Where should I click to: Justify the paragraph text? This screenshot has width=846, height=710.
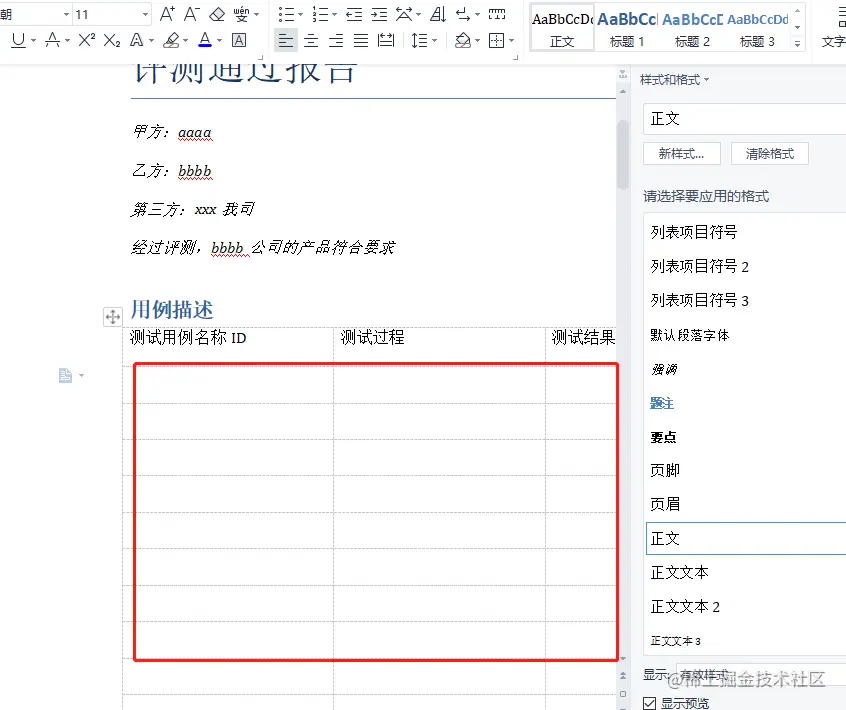point(361,40)
